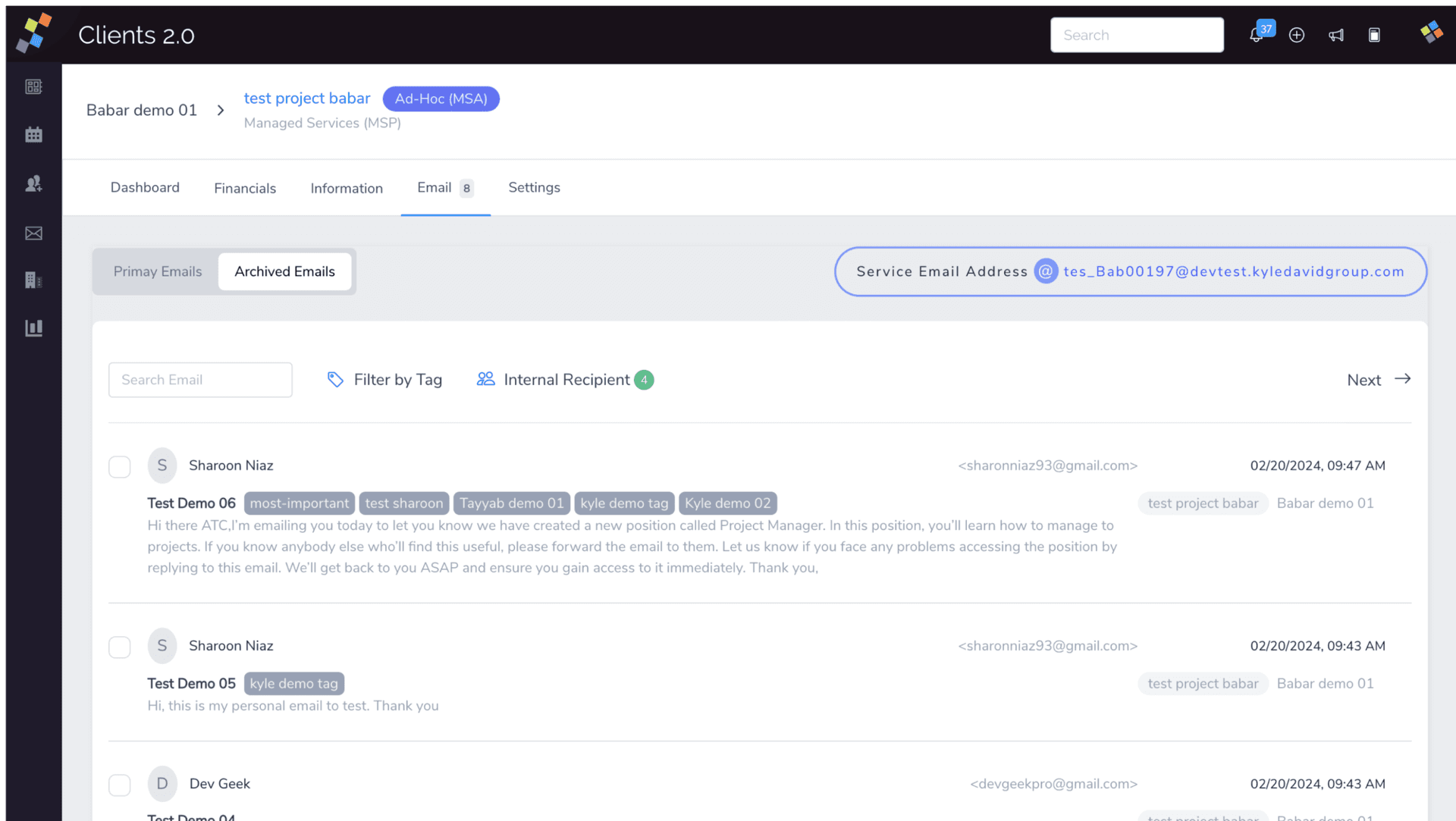Open the bar chart reports icon
The image size is (1456, 821).
point(33,328)
